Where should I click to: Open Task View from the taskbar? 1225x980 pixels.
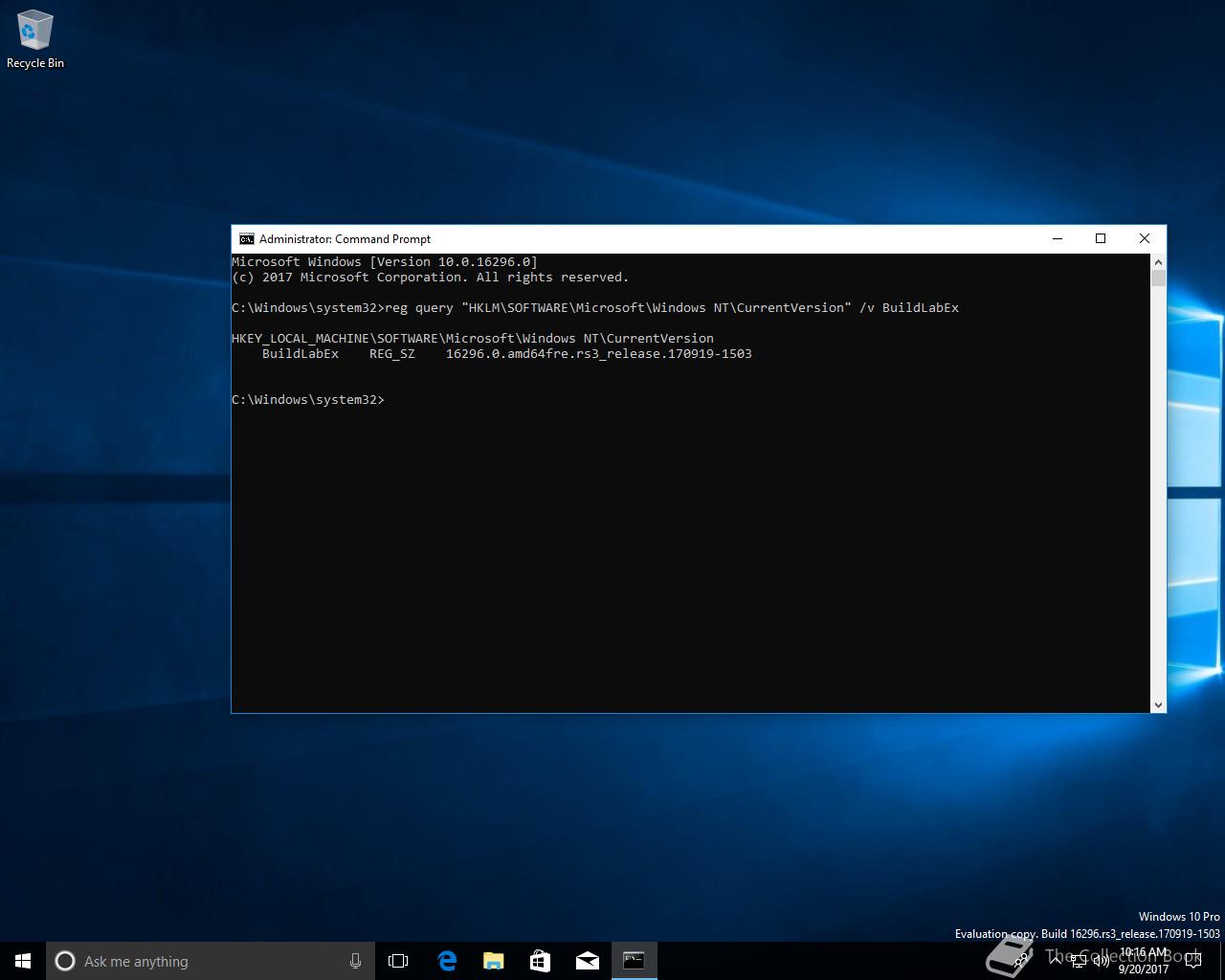[398, 961]
